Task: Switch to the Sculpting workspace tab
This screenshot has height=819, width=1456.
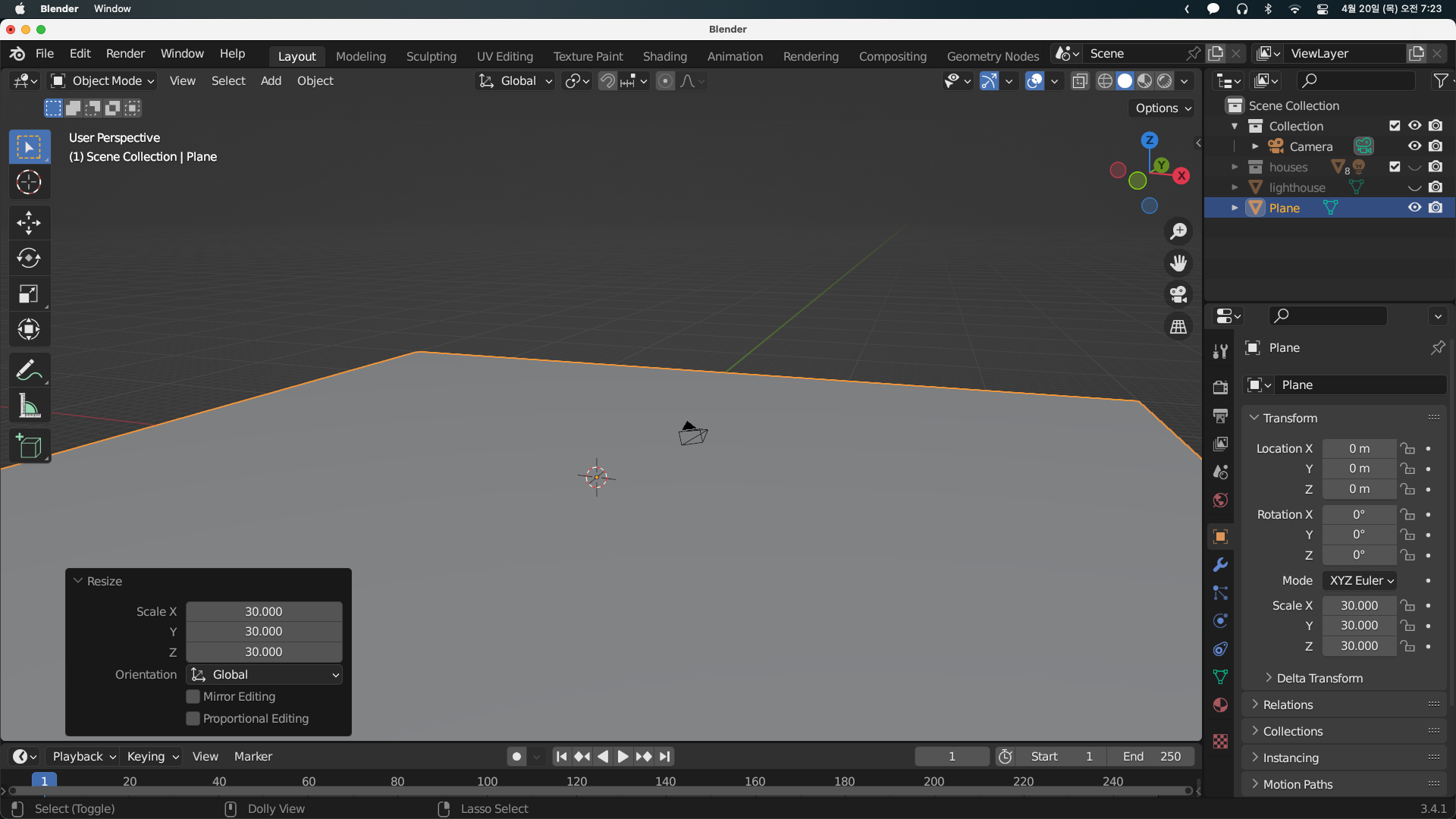Action: tap(431, 56)
